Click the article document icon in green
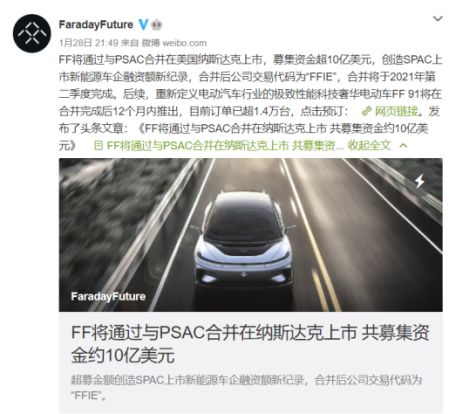The height and width of the screenshot is (414, 450). (98, 145)
